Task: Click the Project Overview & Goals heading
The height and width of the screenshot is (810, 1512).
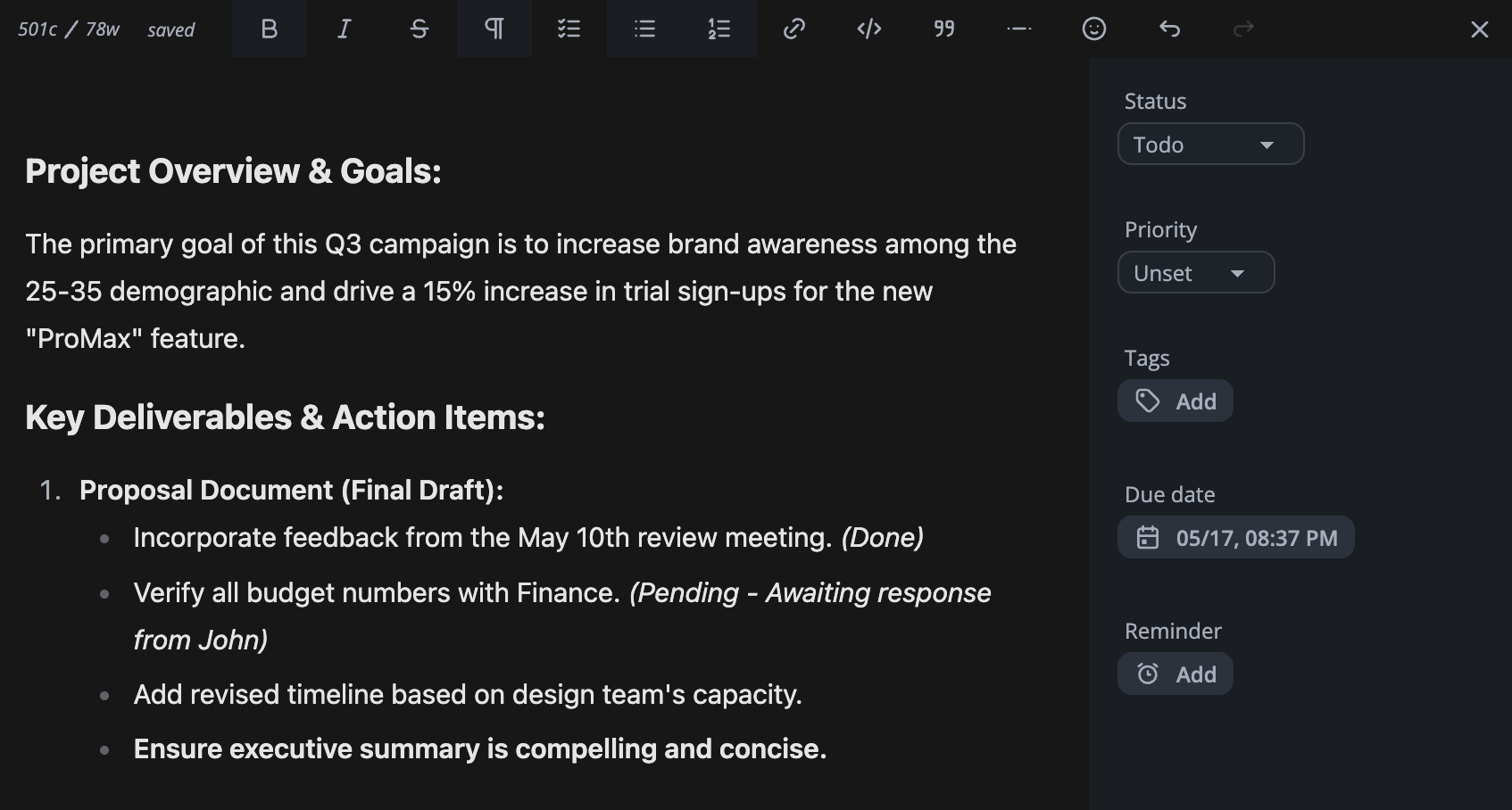Action: [234, 171]
